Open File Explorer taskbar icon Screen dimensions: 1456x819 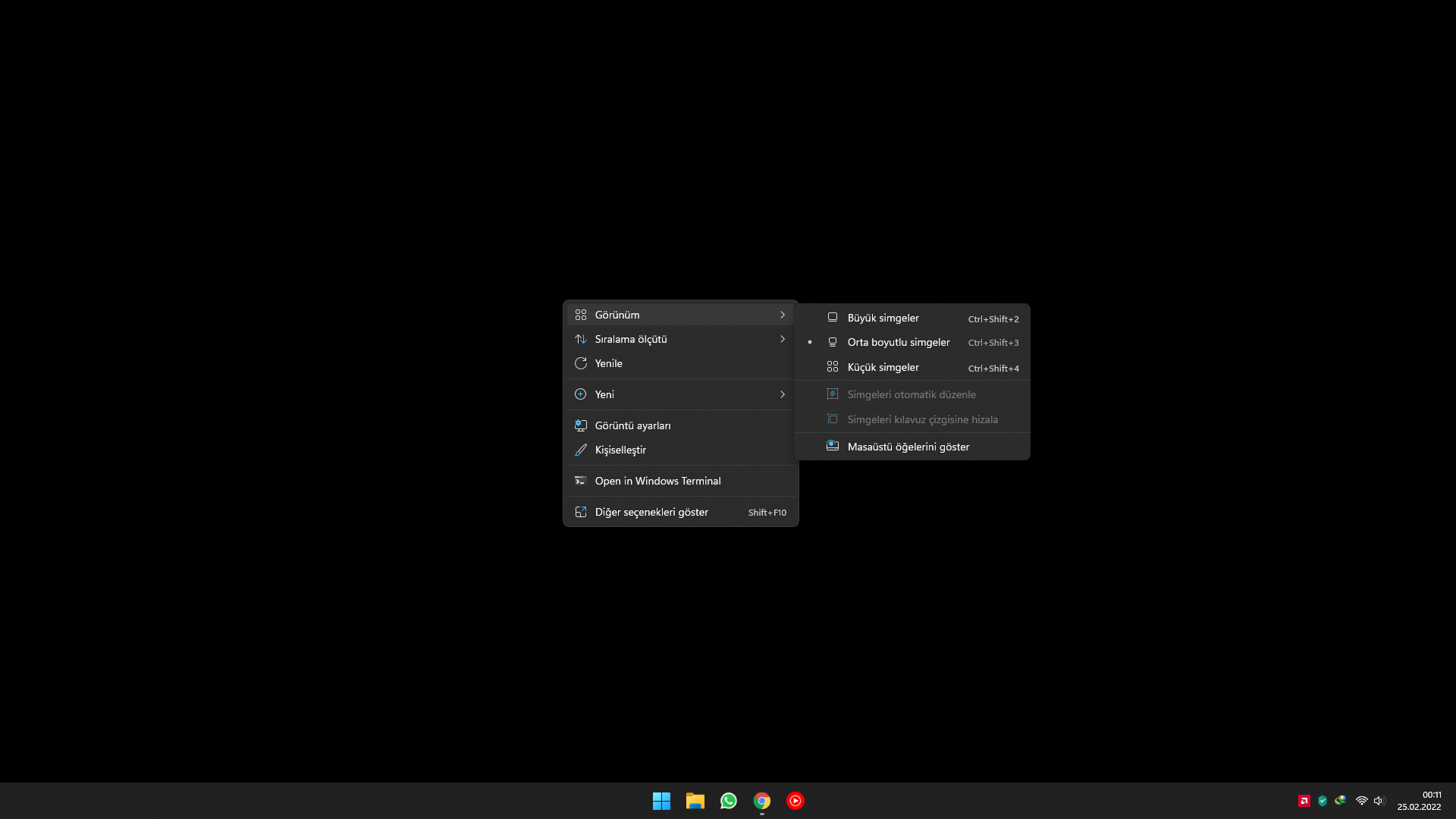coord(695,801)
